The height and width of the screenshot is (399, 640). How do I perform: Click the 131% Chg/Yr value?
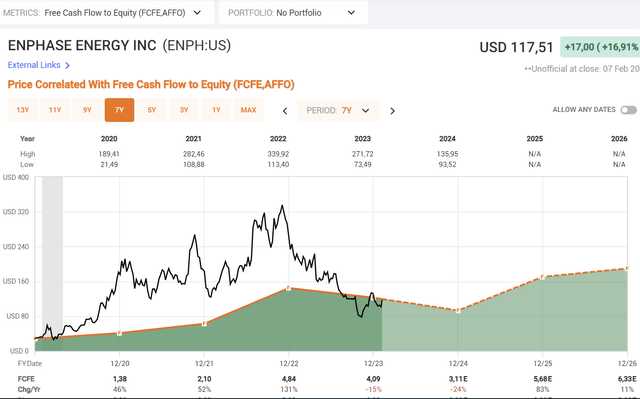pos(289,389)
